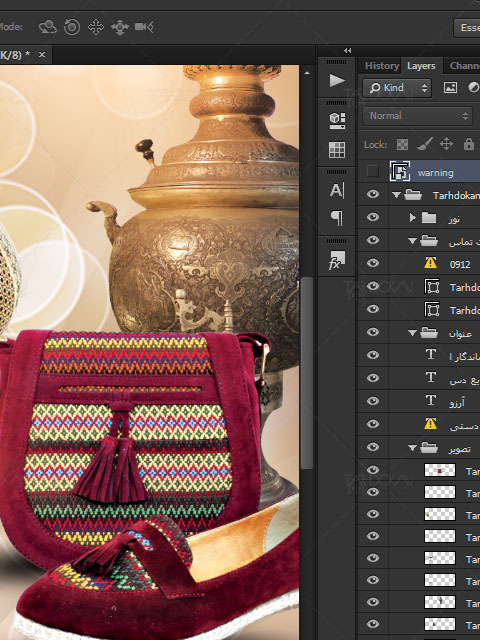Select the 3D roll mode icon
The image size is (480, 640).
(x=72, y=27)
